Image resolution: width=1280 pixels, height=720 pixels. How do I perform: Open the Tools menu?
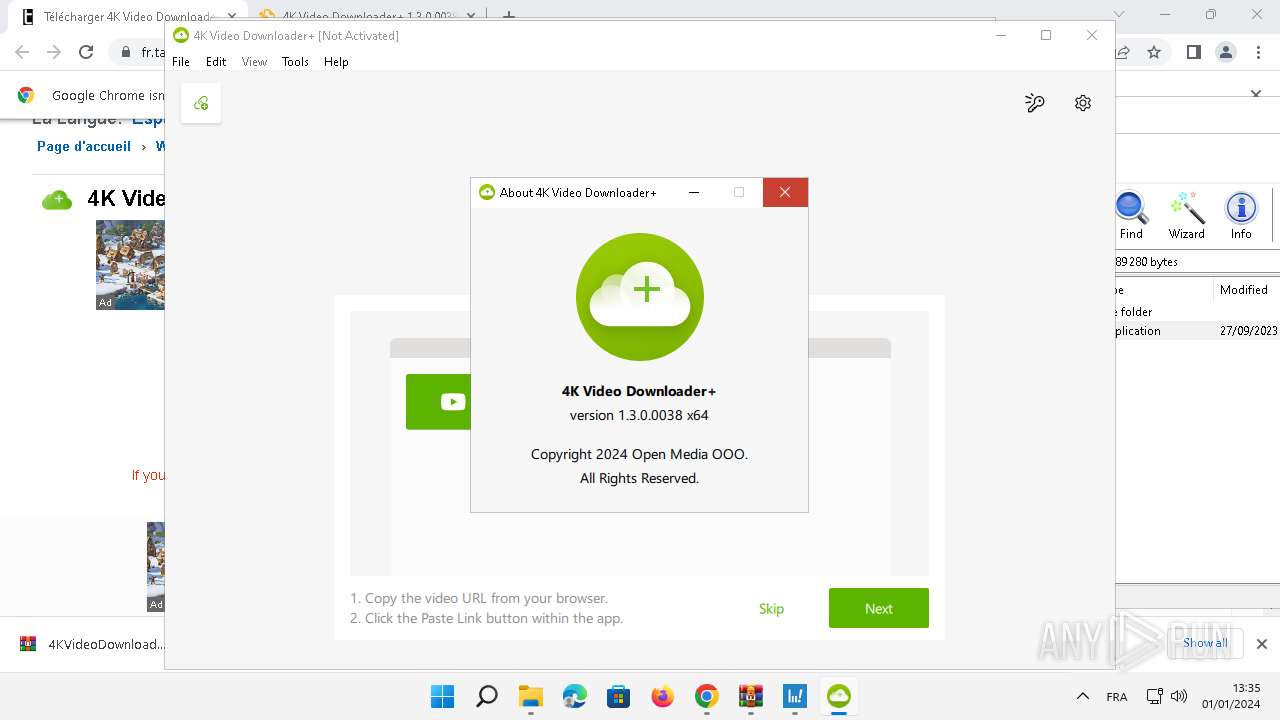pos(295,62)
